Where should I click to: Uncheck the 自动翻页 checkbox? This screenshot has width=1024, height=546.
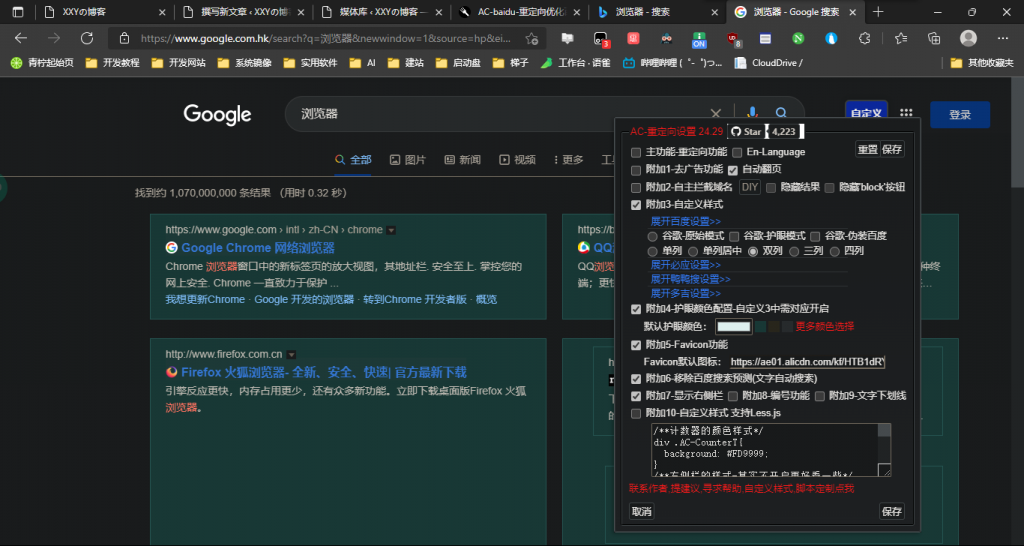pos(733,170)
